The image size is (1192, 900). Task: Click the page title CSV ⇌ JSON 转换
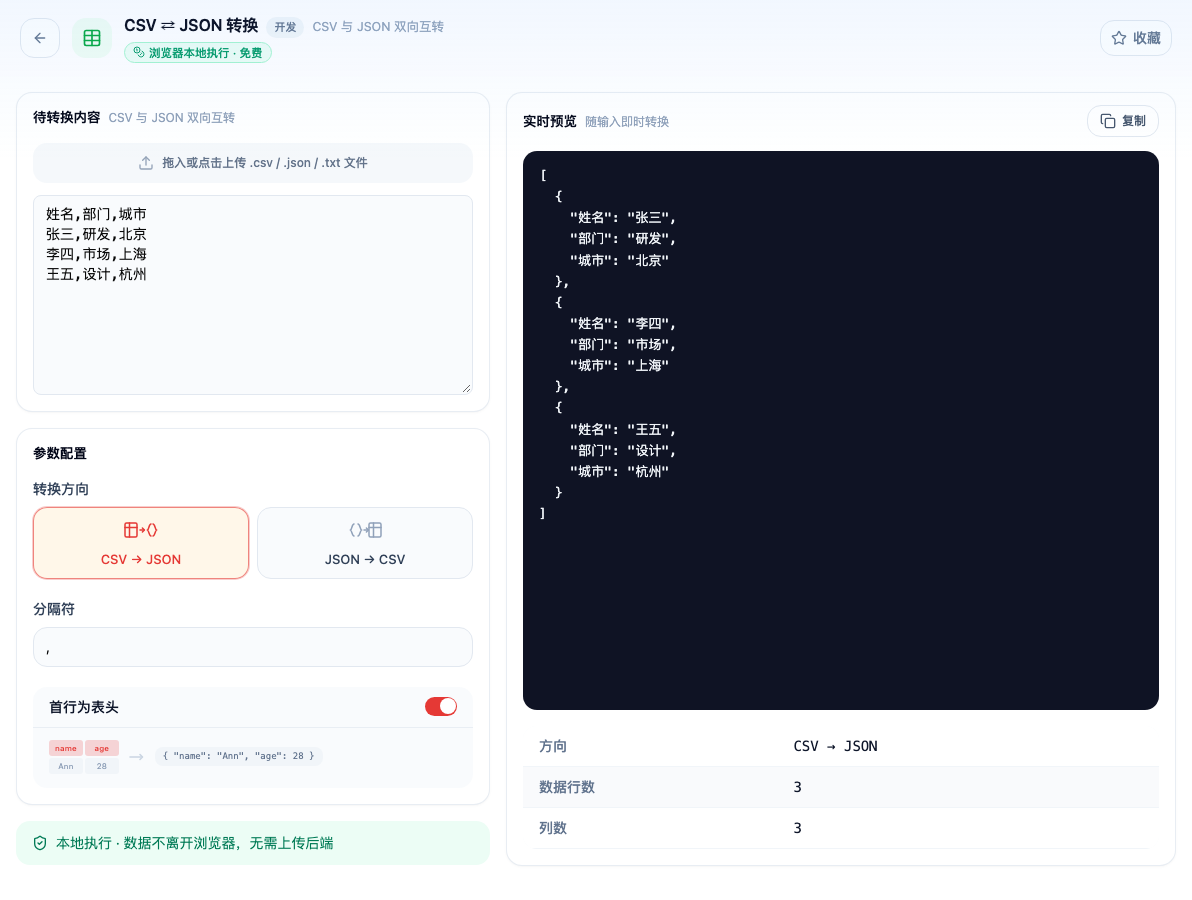(191, 25)
